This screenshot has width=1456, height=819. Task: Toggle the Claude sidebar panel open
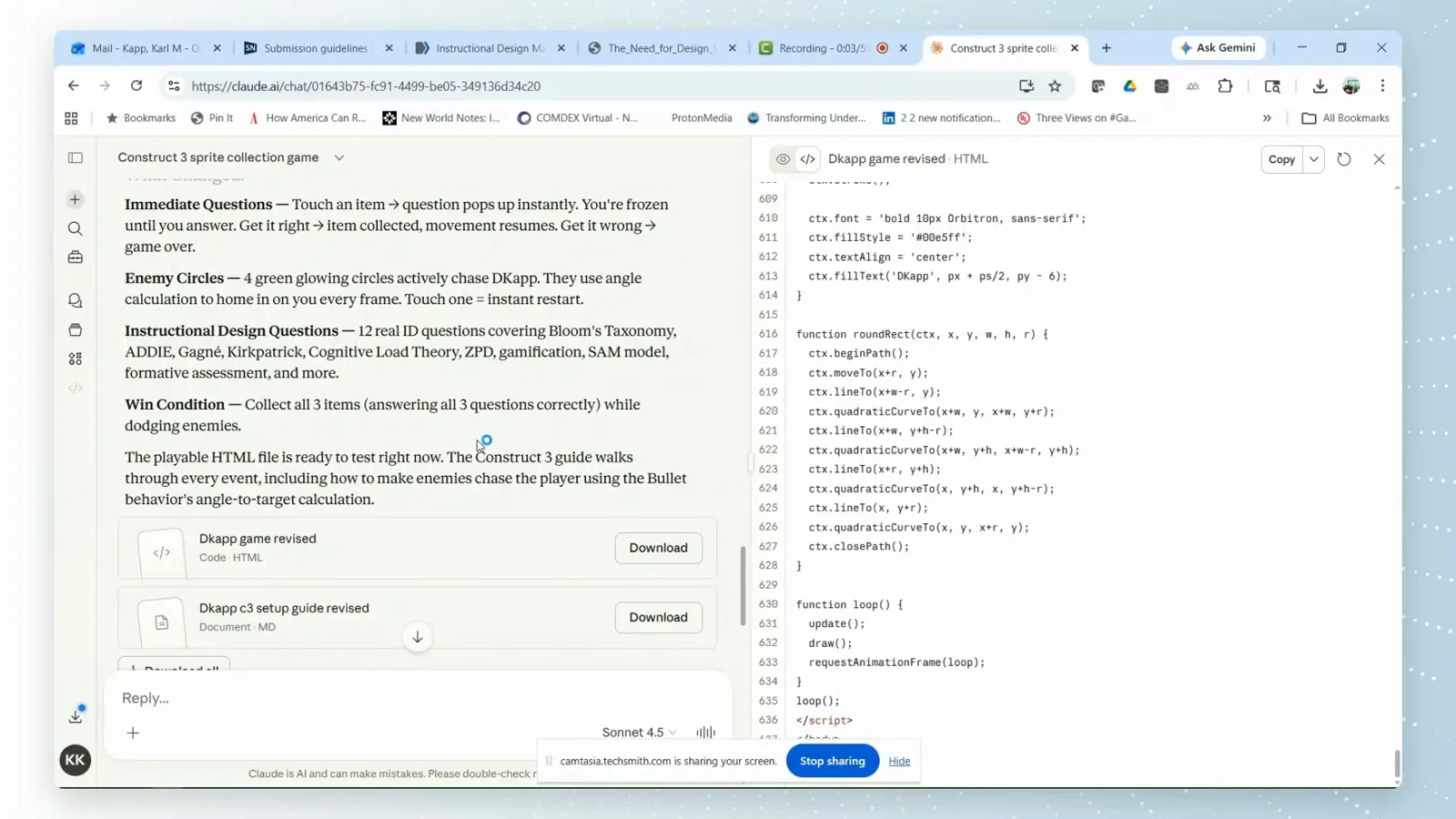76,158
